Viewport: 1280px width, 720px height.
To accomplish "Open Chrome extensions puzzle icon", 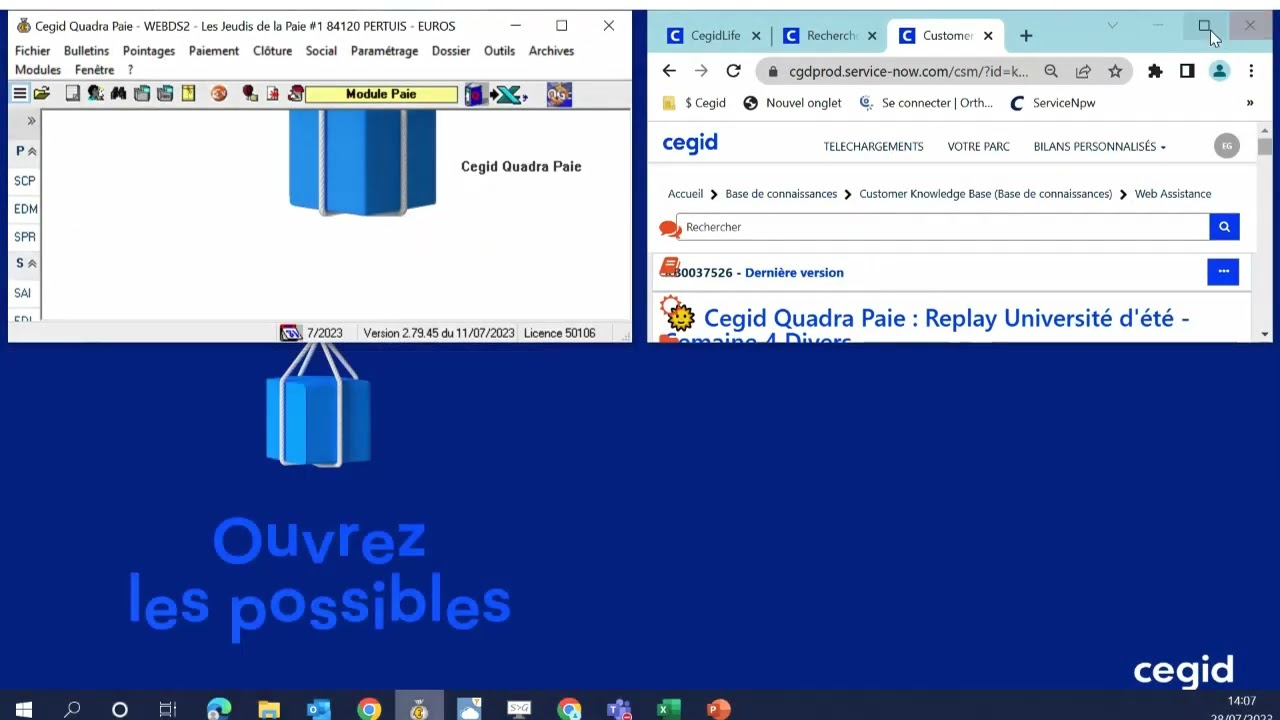I will [1155, 71].
